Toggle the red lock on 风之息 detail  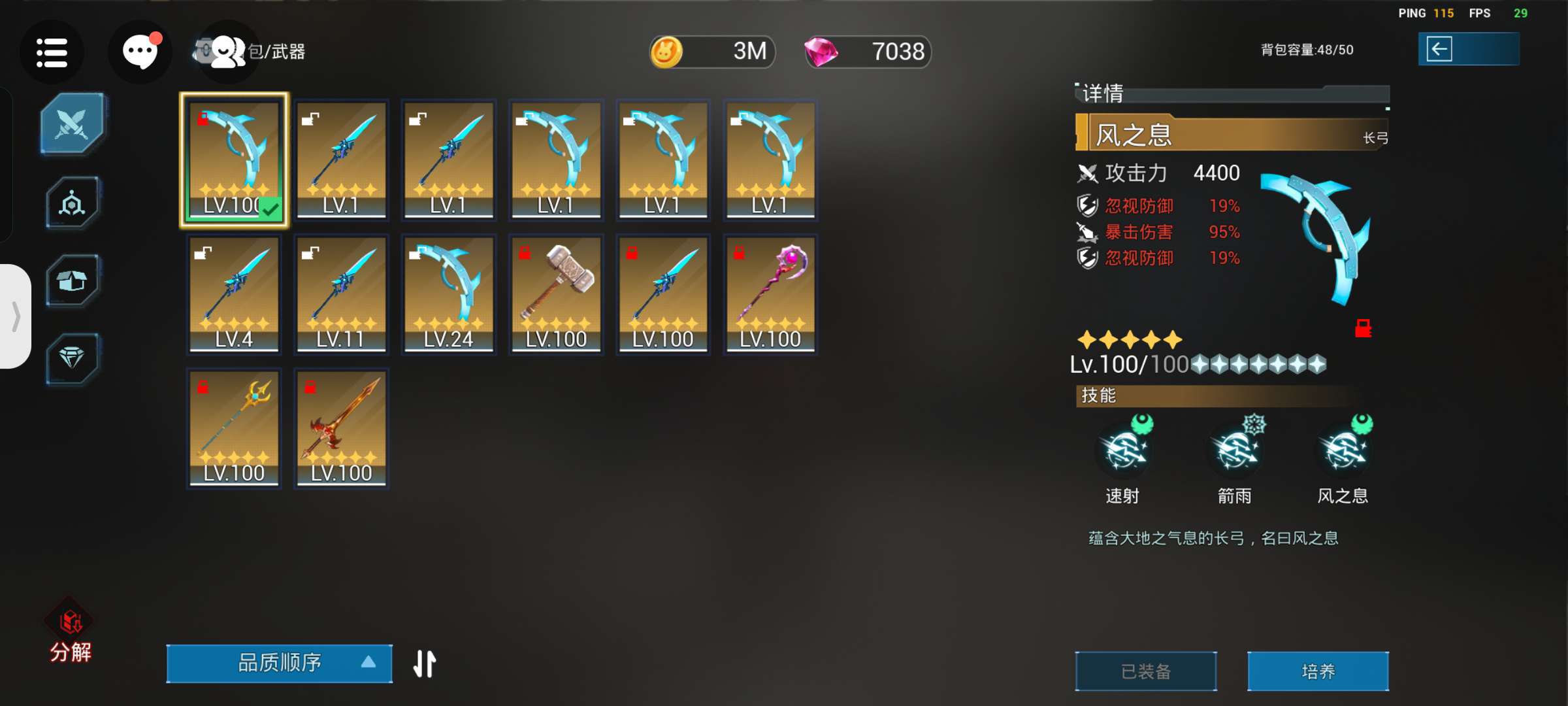(x=1363, y=328)
